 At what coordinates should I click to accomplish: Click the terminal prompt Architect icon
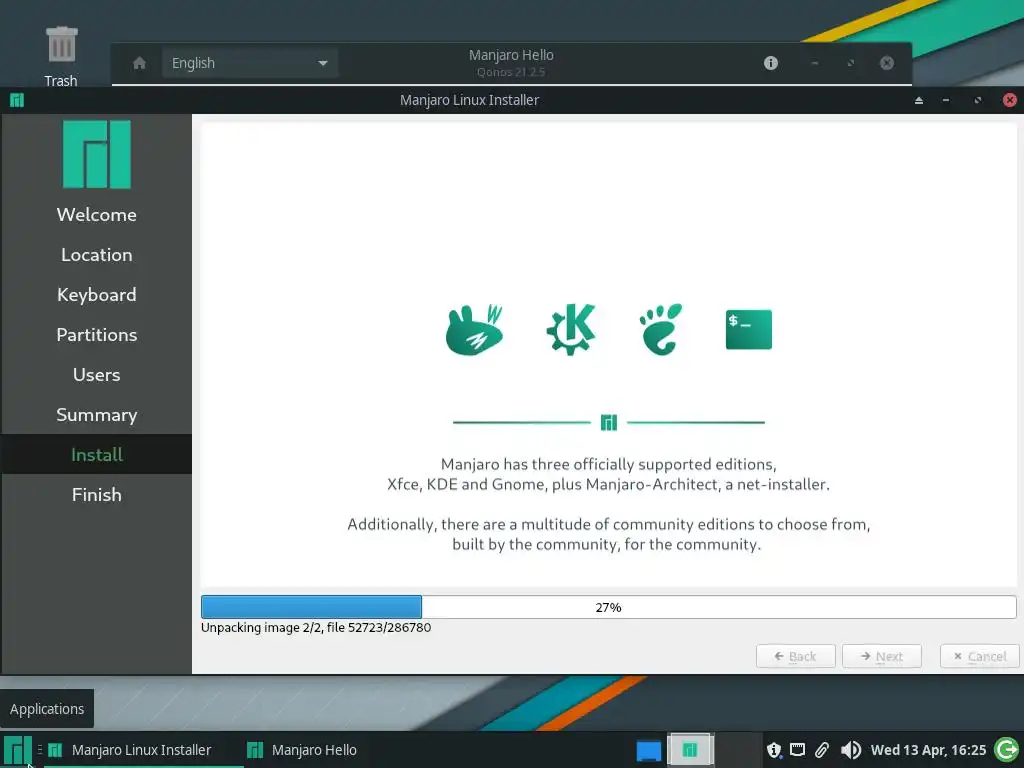click(x=748, y=329)
